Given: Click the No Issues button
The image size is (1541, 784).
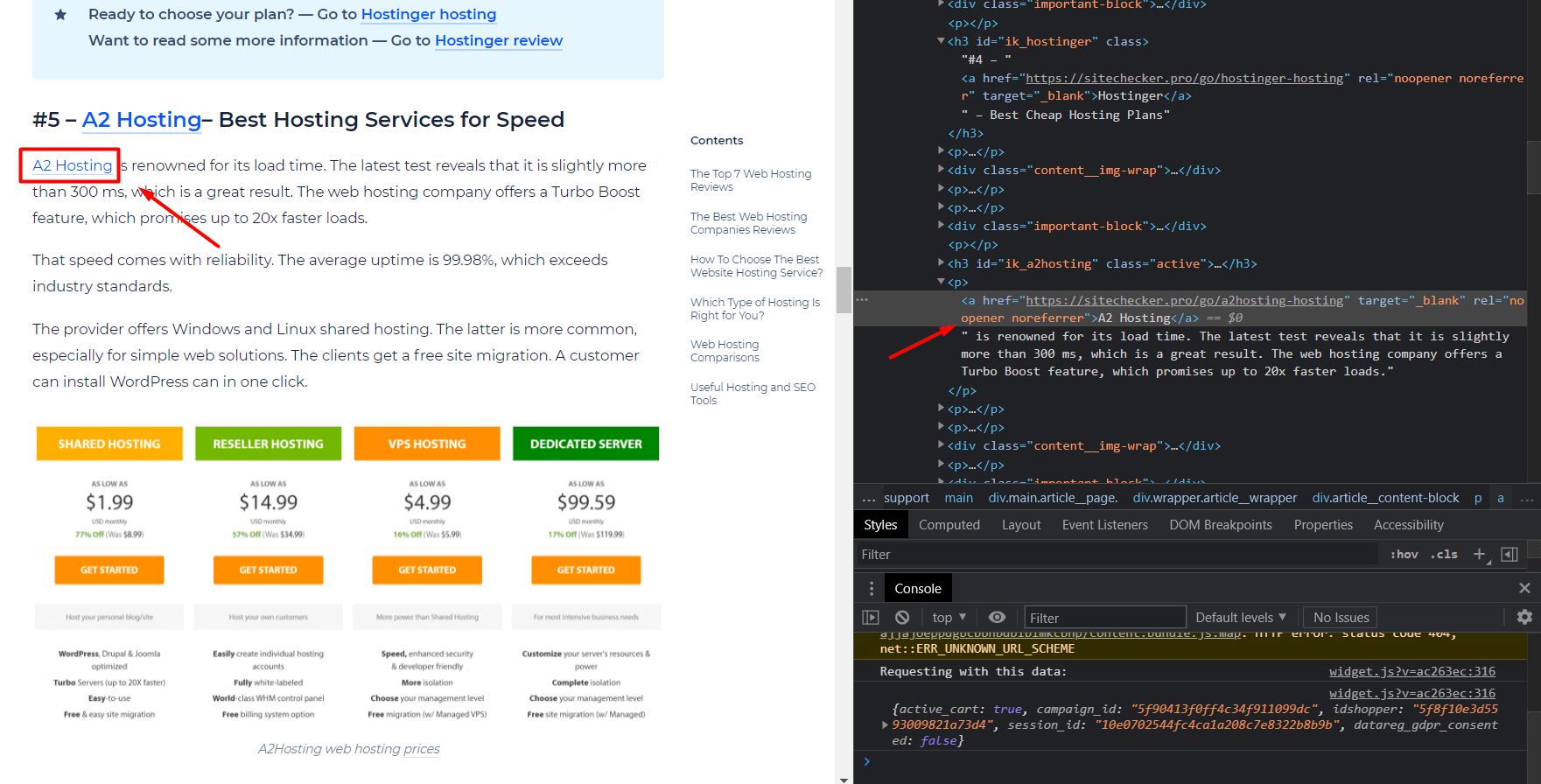Looking at the screenshot, I should click(1341, 617).
